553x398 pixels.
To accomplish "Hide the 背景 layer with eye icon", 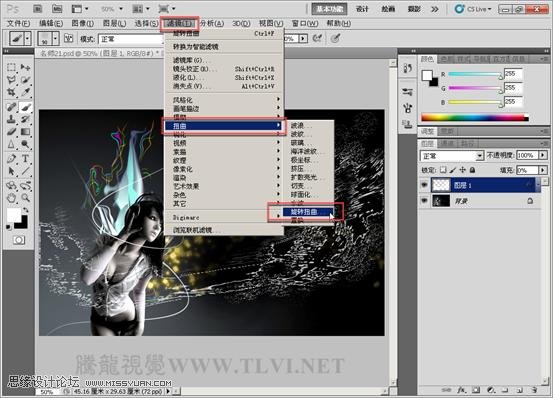I will click(x=424, y=201).
